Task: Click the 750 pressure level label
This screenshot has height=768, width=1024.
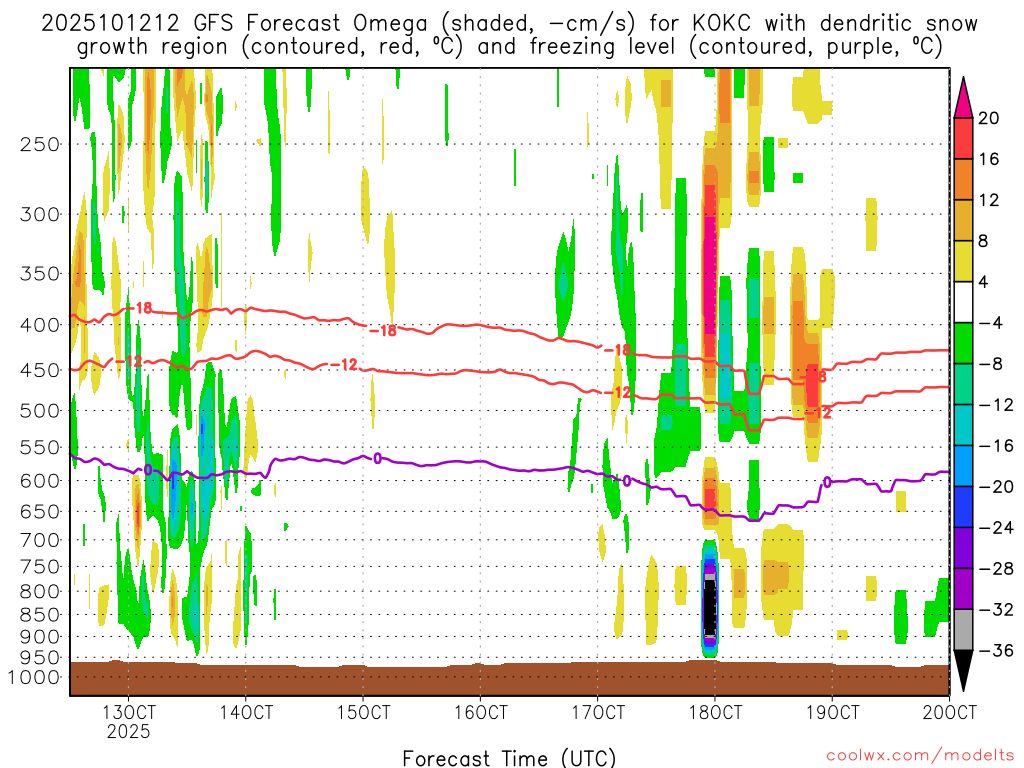Action: [x=40, y=567]
